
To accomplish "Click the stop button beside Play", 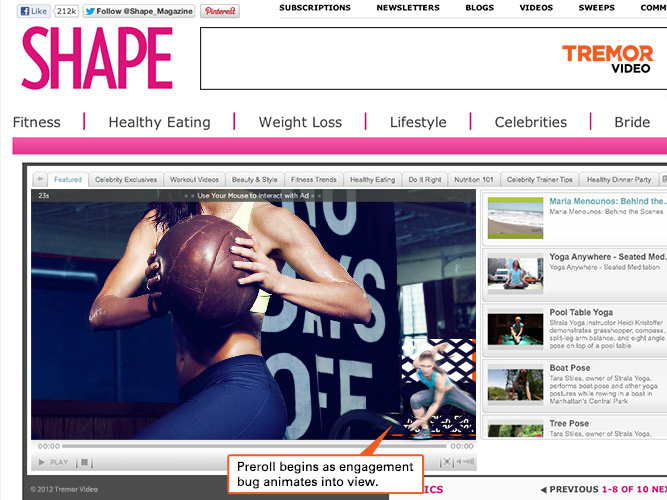I will pos(85,462).
